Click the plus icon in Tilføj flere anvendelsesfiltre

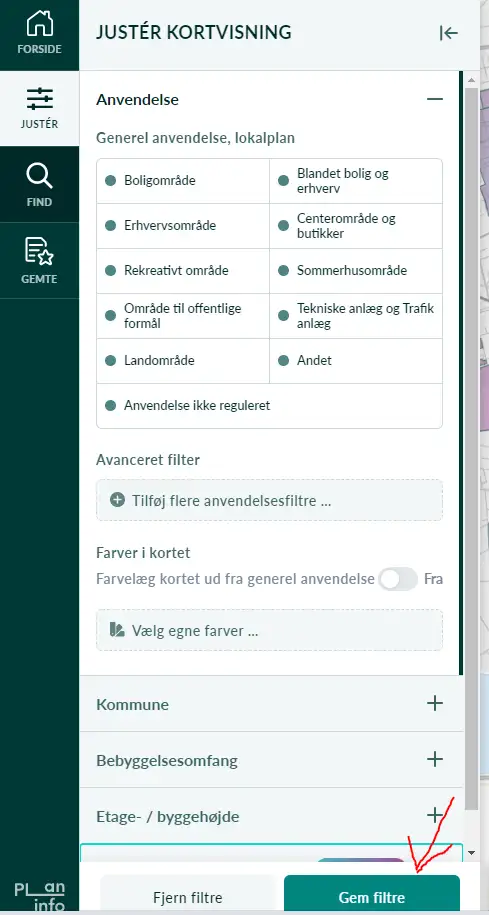tap(117, 500)
